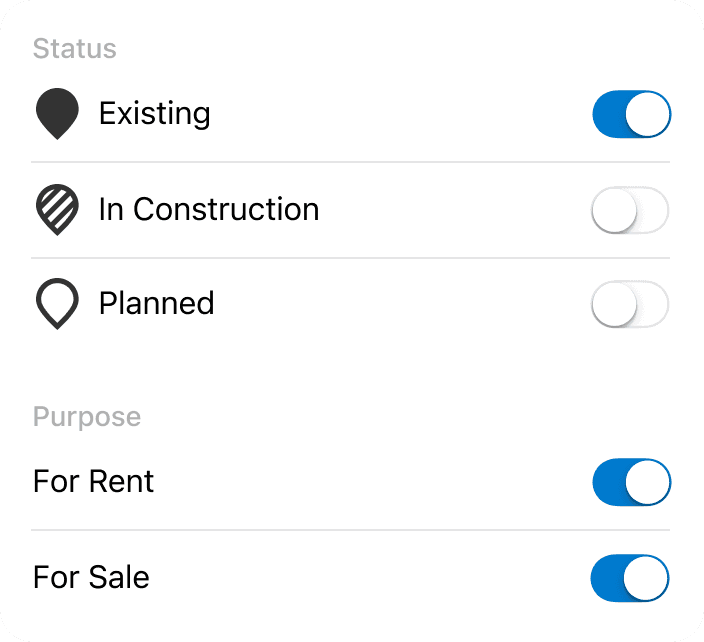The height and width of the screenshot is (642, 704).
Task: Switch on the Planned status toggle
Action: click(x=631, y=304)
